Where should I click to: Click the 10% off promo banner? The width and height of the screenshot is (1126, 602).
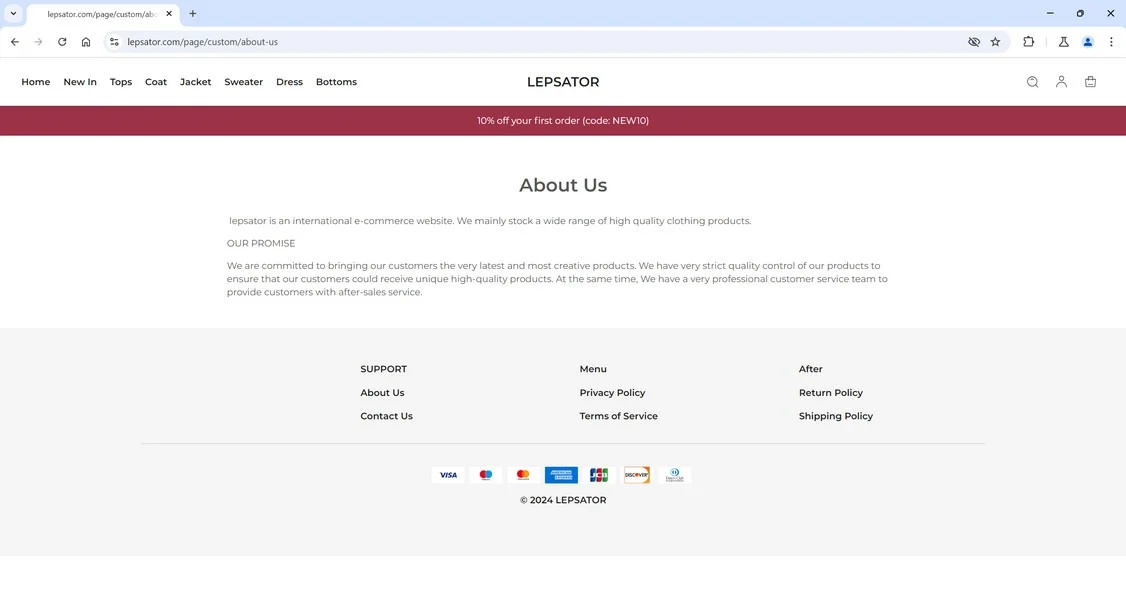click(563, 121)
